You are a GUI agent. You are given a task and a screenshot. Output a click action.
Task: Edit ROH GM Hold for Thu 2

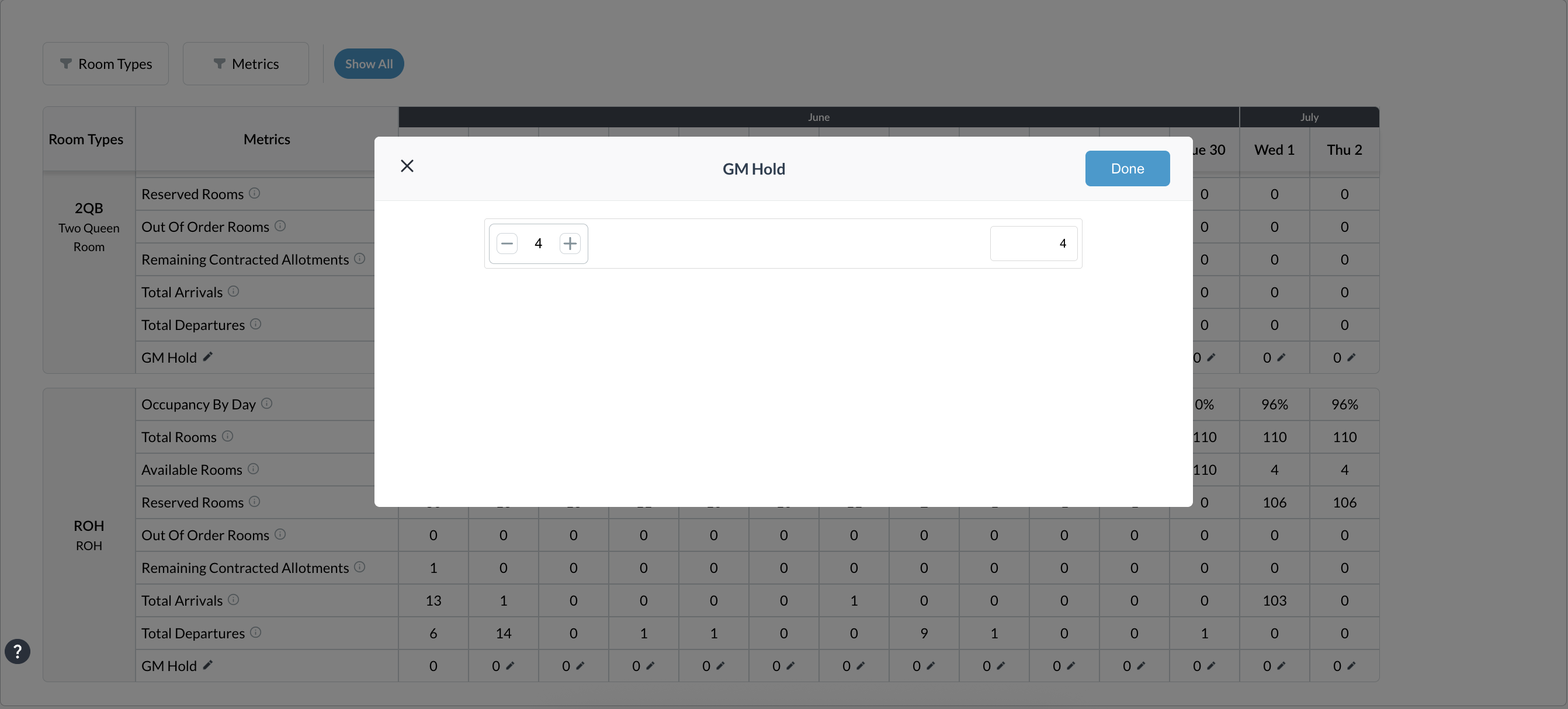[x=1351, y=666]
